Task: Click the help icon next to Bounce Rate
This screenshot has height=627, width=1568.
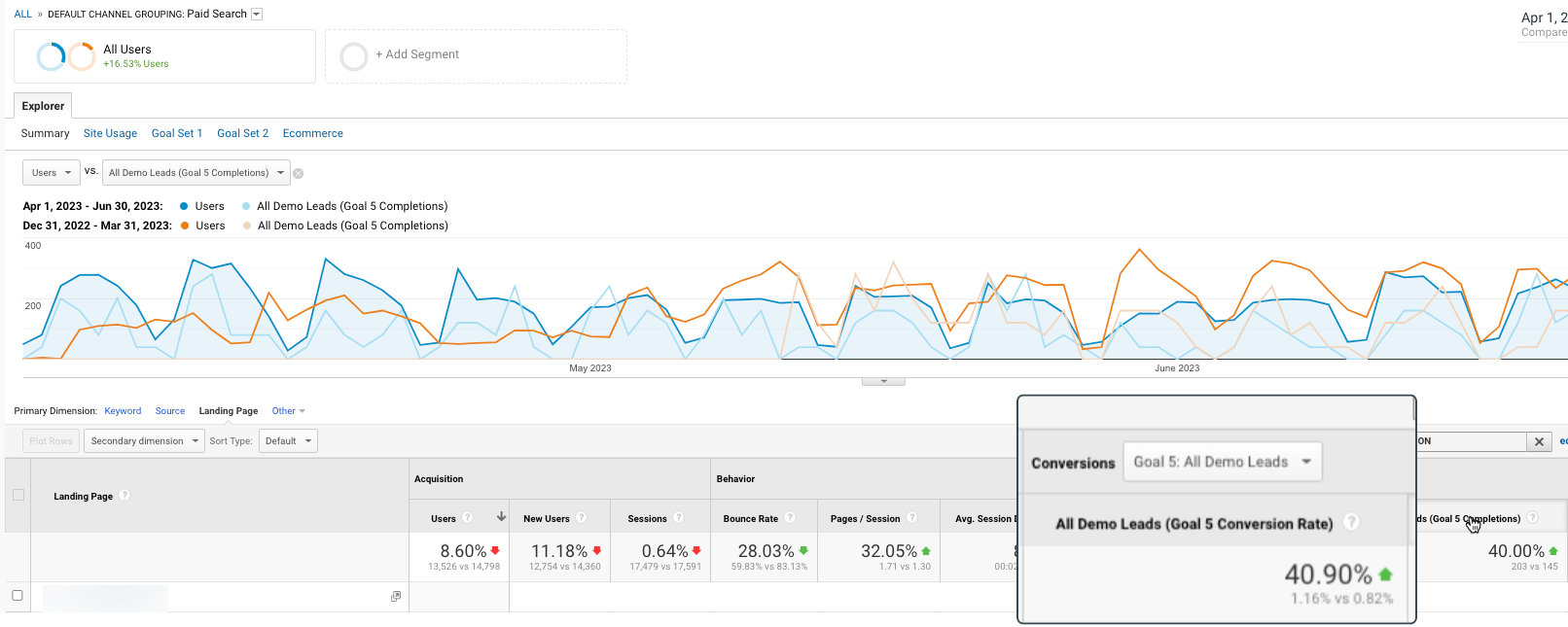Action: coord(790,518)
